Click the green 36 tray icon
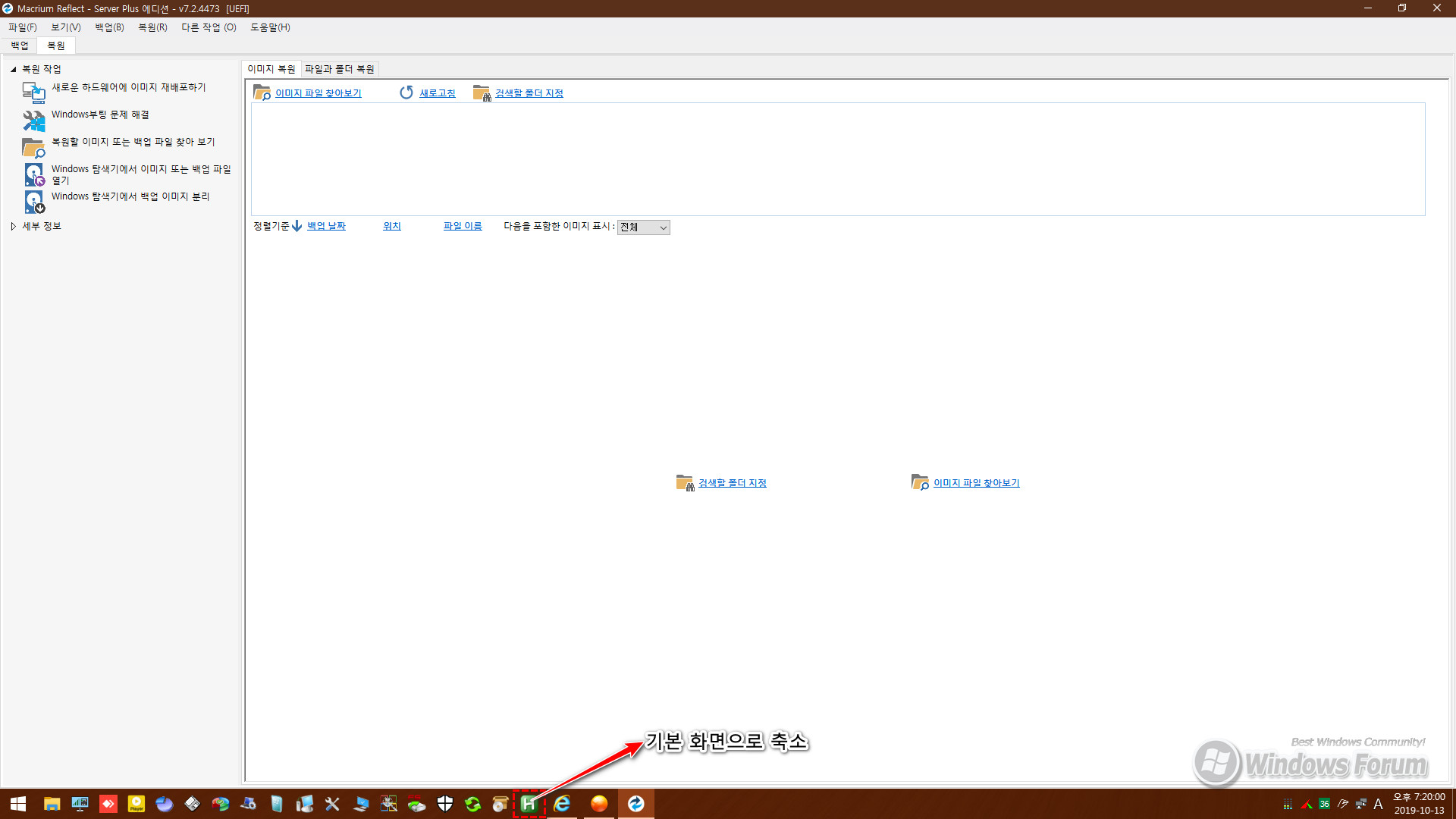 (1324, 804)
